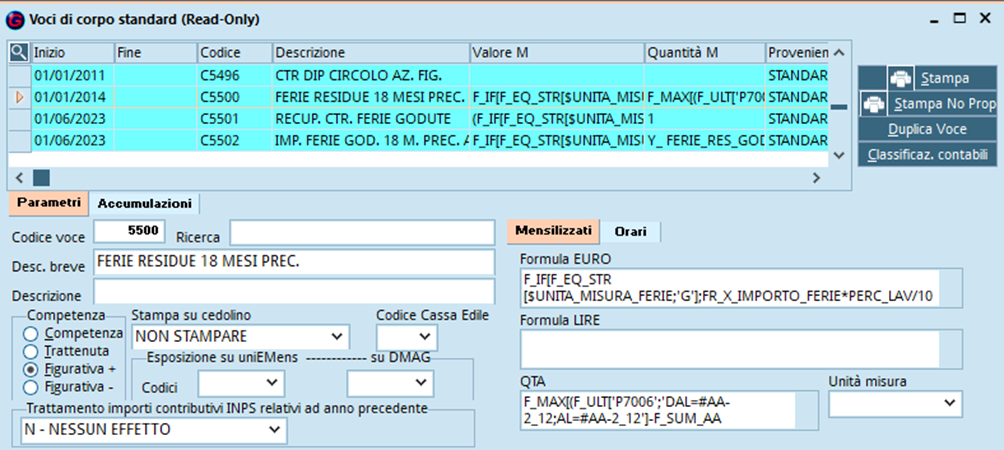1004x450 pixels.
Task: Select the Trattenuta radio button
Action: [29, 351]
